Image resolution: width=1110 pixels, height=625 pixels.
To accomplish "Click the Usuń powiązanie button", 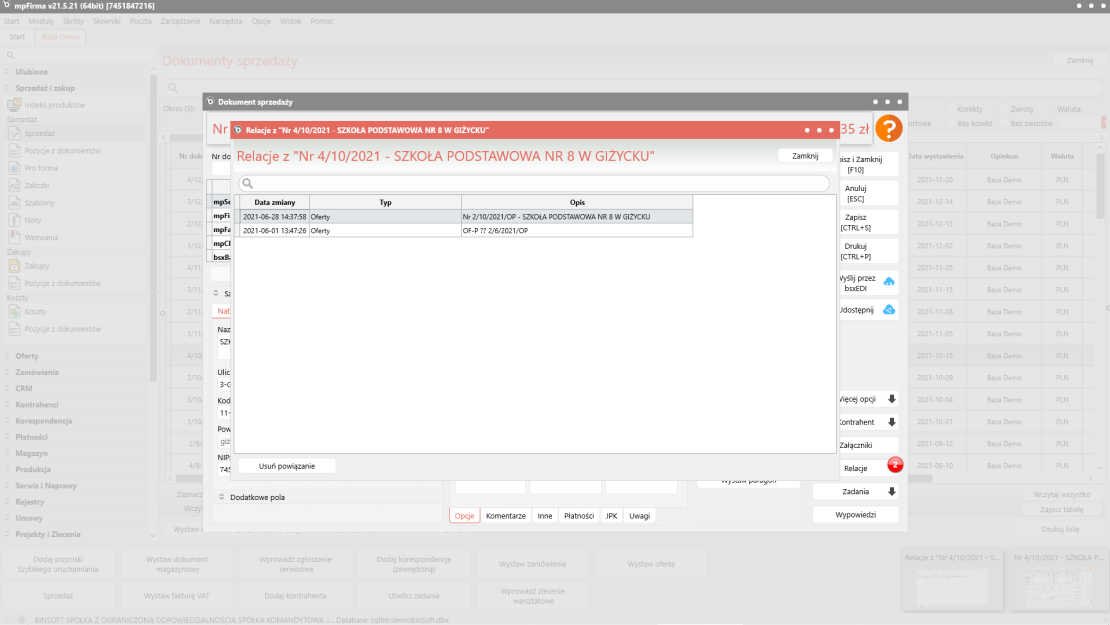I will (287, 466).
